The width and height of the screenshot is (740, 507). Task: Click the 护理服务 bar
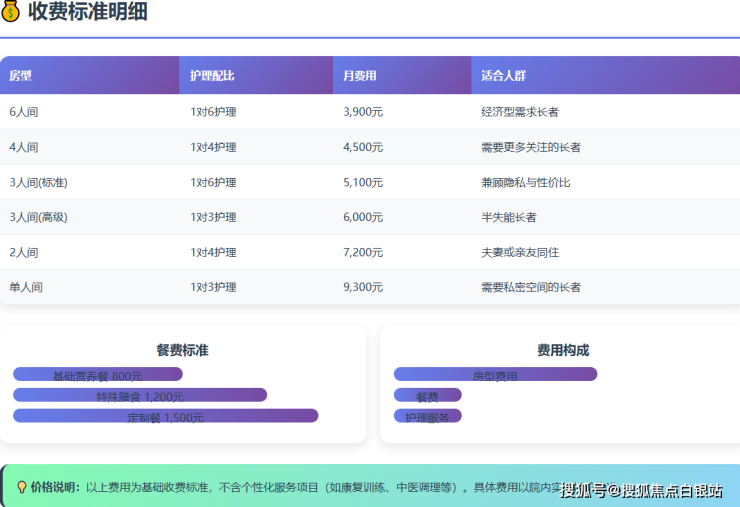pos(428,416)
